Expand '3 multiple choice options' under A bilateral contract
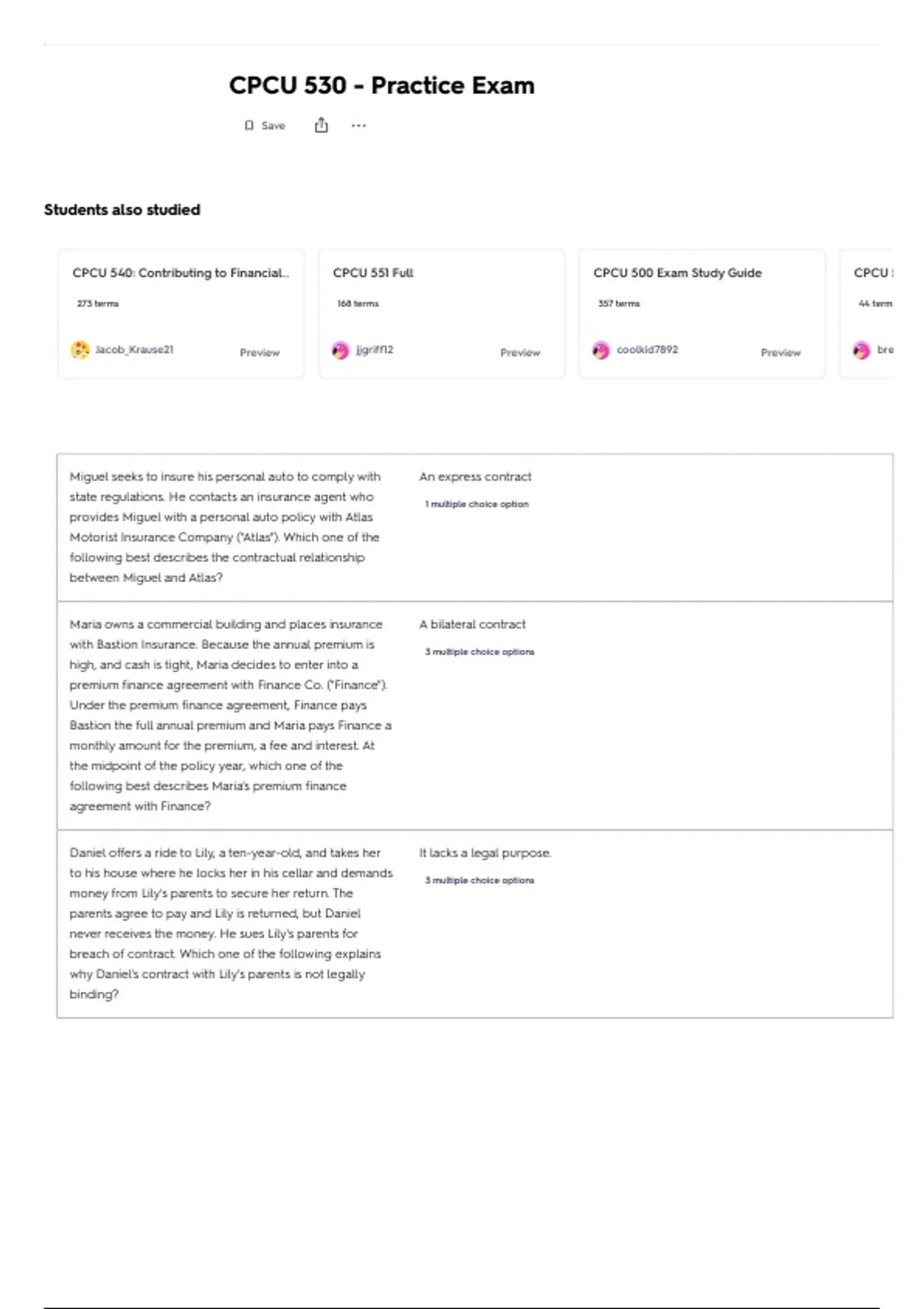The height and width of the screenshot is (1309, 924). click(x=479, y=651)
